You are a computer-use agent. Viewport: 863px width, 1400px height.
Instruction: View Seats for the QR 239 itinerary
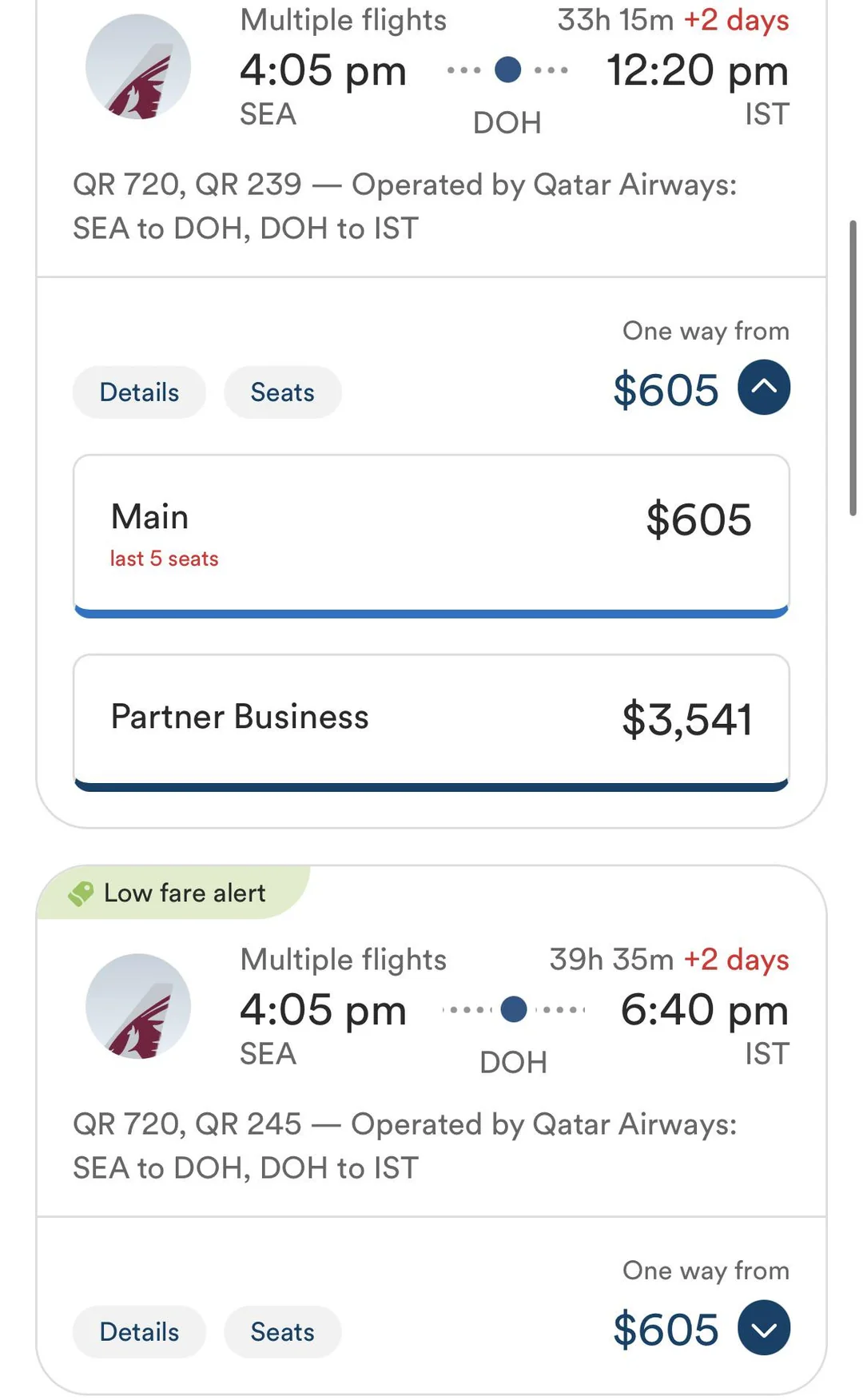282,392
